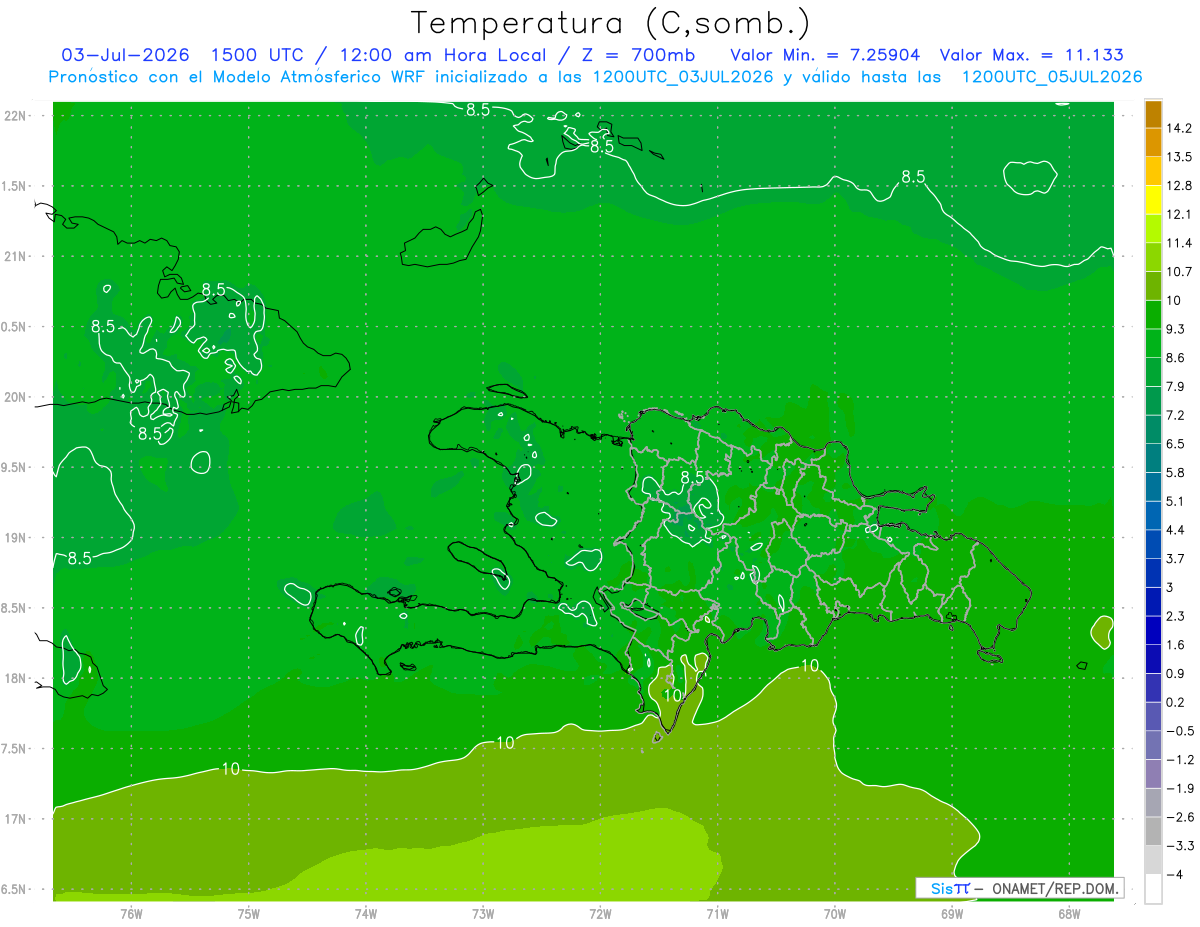Click the "76W" longitude axis label
The image size is (1200, 927).
point(131,914)
